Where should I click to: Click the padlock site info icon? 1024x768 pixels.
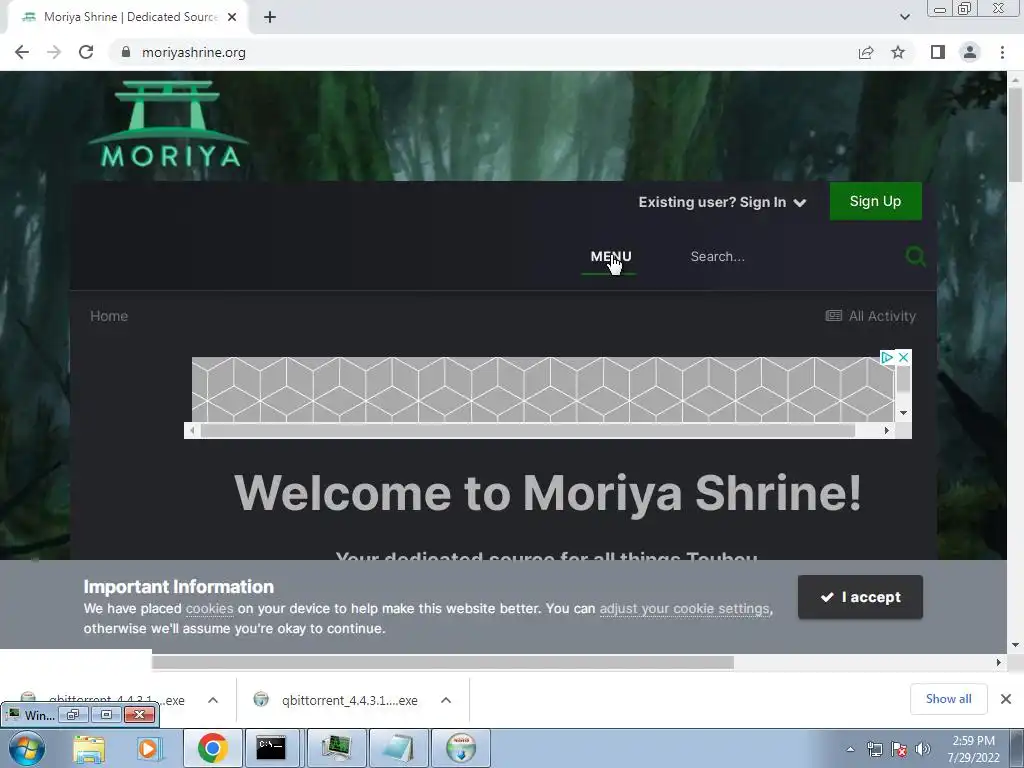coord(126,52)
